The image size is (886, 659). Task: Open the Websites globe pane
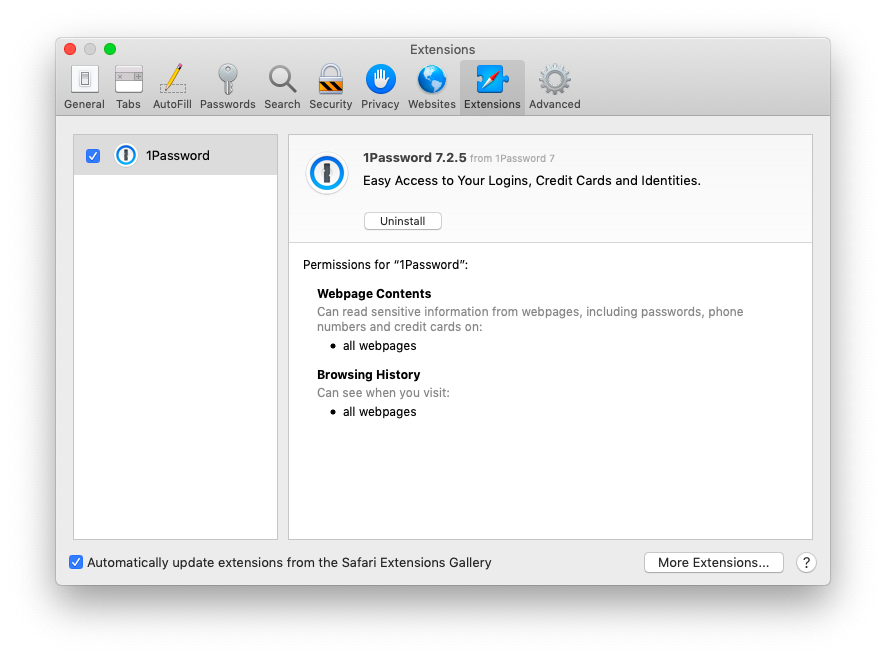(432, 88)
